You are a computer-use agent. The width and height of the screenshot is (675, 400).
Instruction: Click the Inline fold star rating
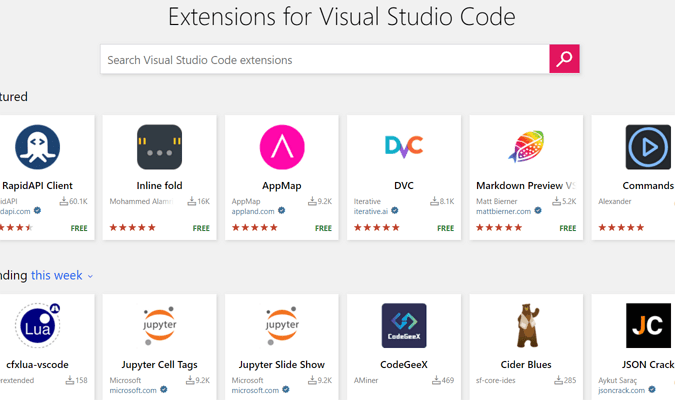[132, 227]
